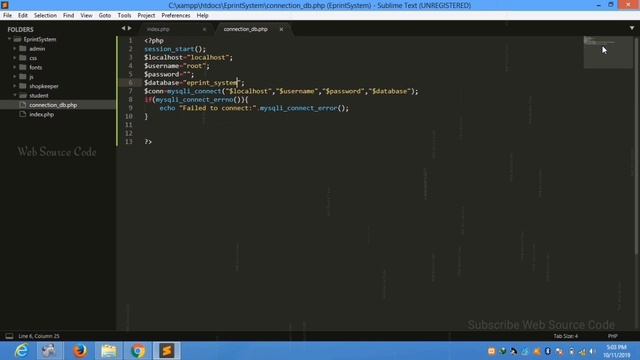Close the connection_db.php tab
This screenshot has width=640, height=360.
pos(281,29)
